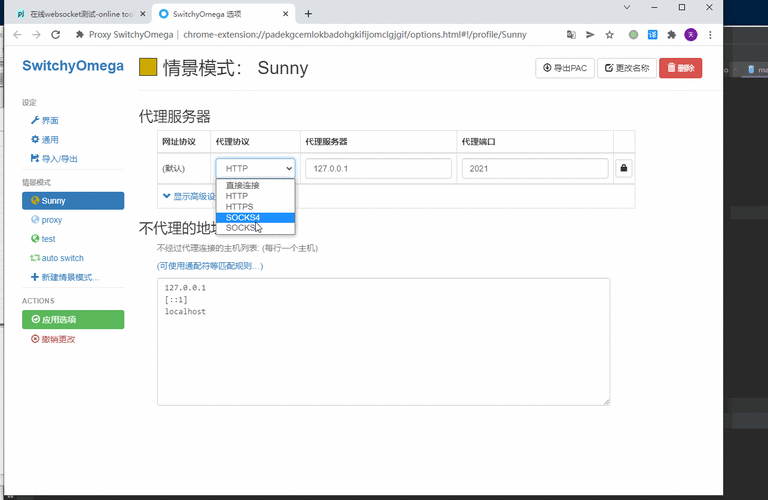This screenshot has height=500, width=768.
Task: Click into the bypass list text area
Action: click(x=384, y=342)
